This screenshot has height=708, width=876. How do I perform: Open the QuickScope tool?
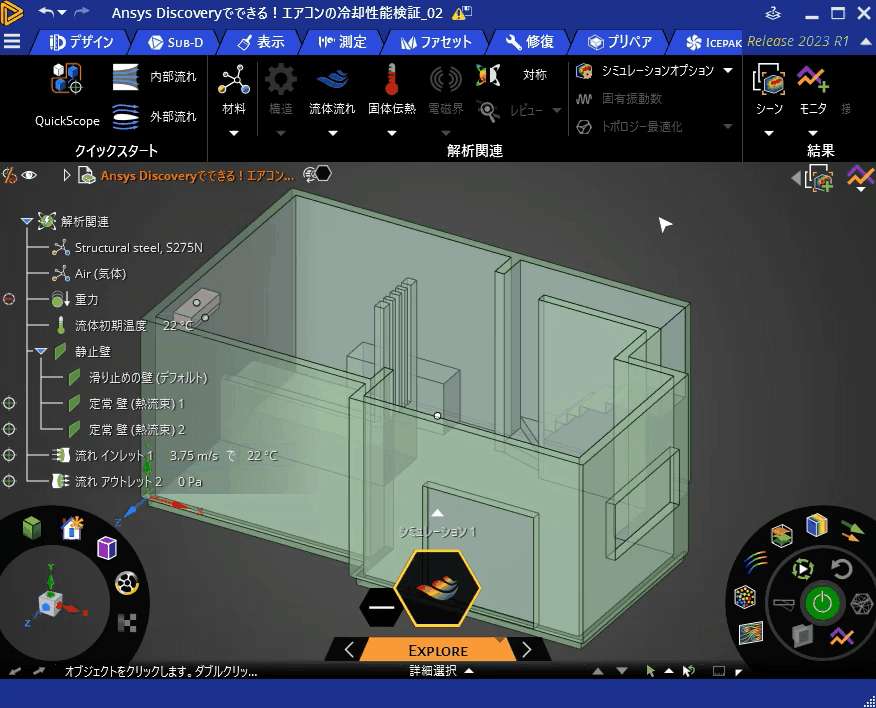click(x=67, y=93)
